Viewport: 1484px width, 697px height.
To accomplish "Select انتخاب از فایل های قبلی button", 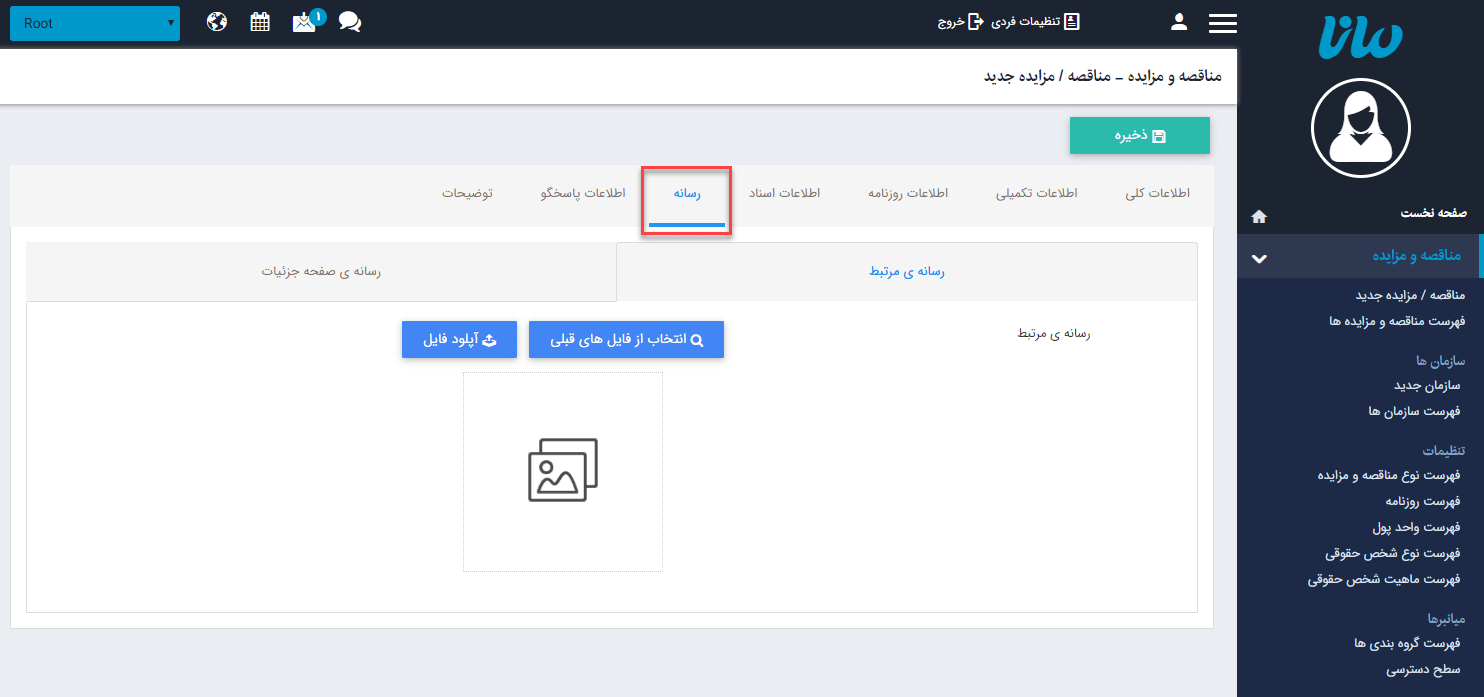I will click(x=626, y=339).
